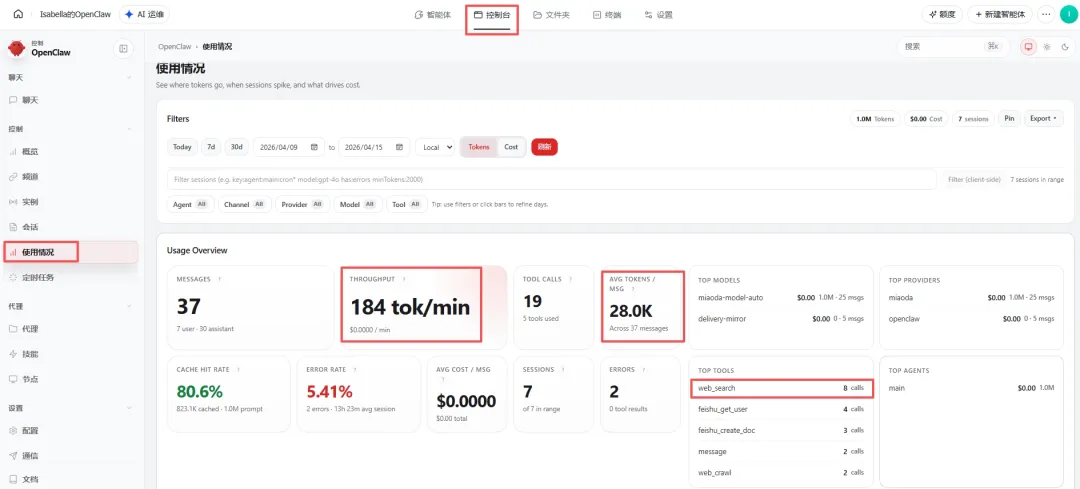Viewport: 1080px width, 489px height.
Task: Click the red 刷新 refresh button
Action: (x=544, y=147)
